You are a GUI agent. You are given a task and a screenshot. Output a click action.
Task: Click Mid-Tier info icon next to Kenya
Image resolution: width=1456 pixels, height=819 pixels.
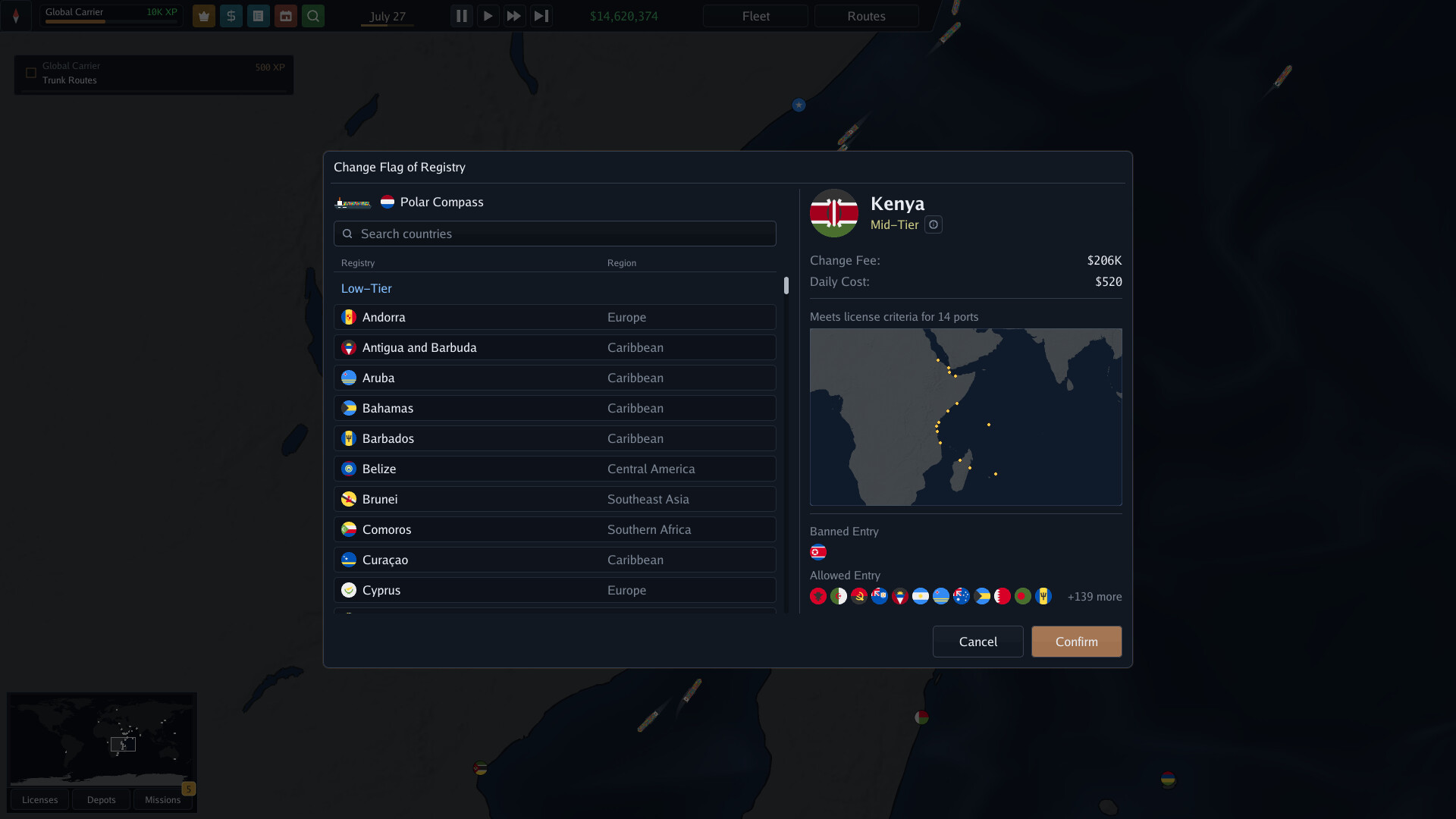pyautogui.click(x=934, y=224)
